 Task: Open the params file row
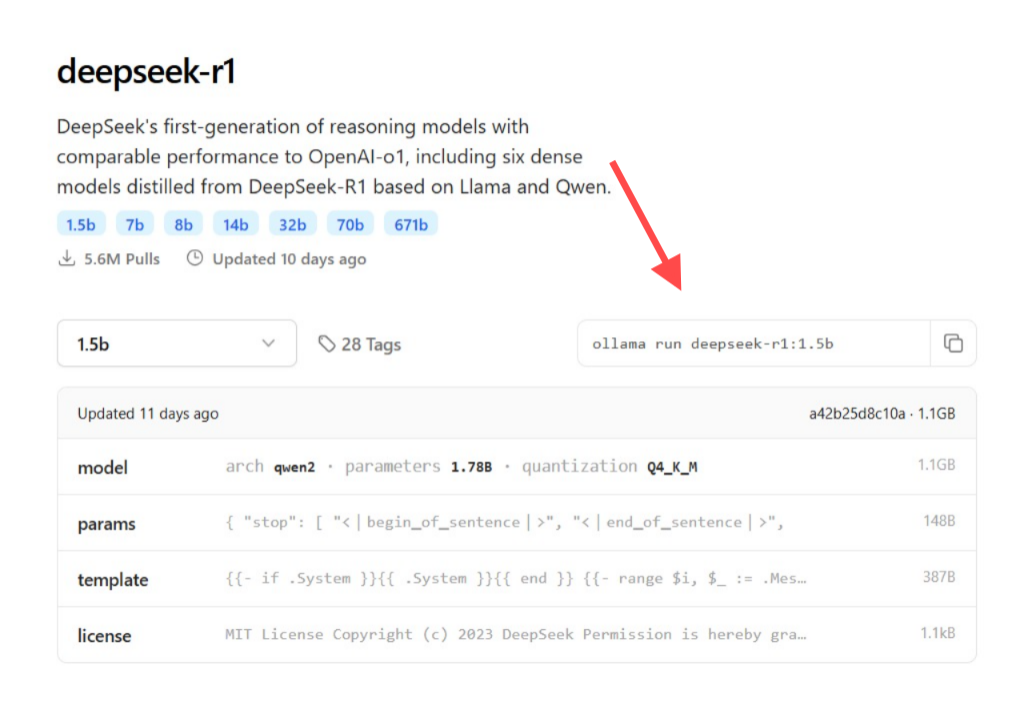(516, 523)
